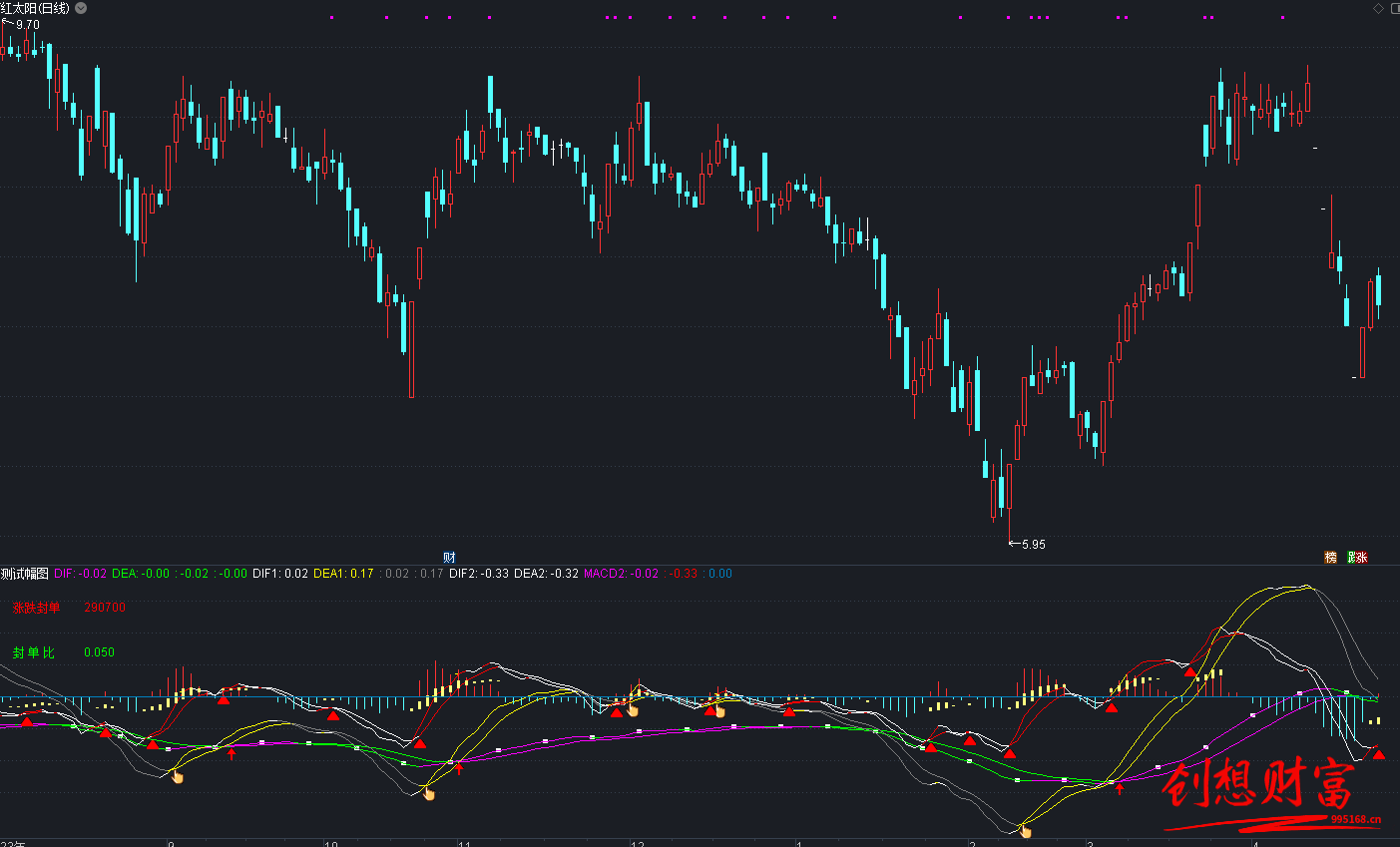Click the blue 财 event marker

(449, 558)
